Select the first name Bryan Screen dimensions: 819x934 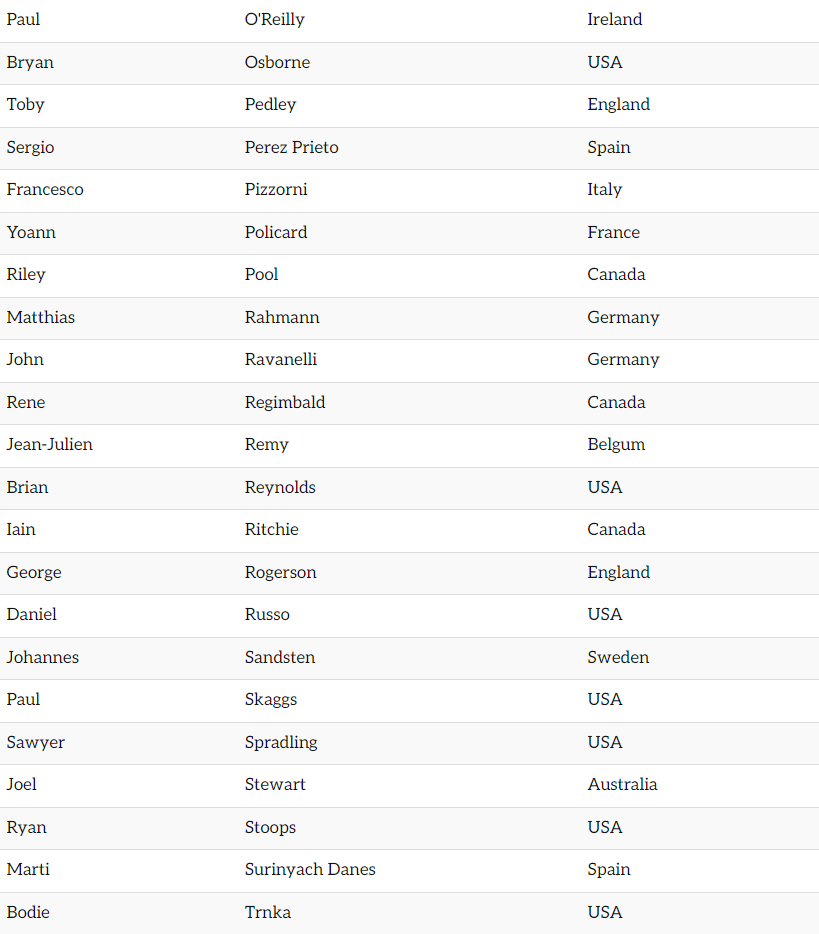pos(30,62)
